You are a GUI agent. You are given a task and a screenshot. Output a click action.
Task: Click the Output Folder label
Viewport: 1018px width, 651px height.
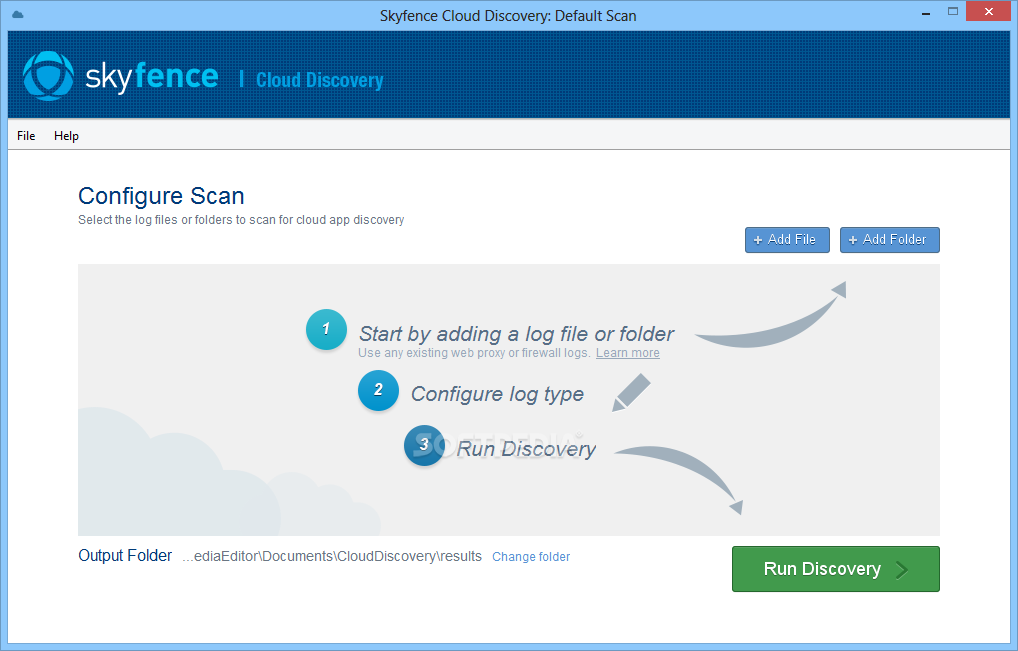pyautogui.click(x=125, y=556)
